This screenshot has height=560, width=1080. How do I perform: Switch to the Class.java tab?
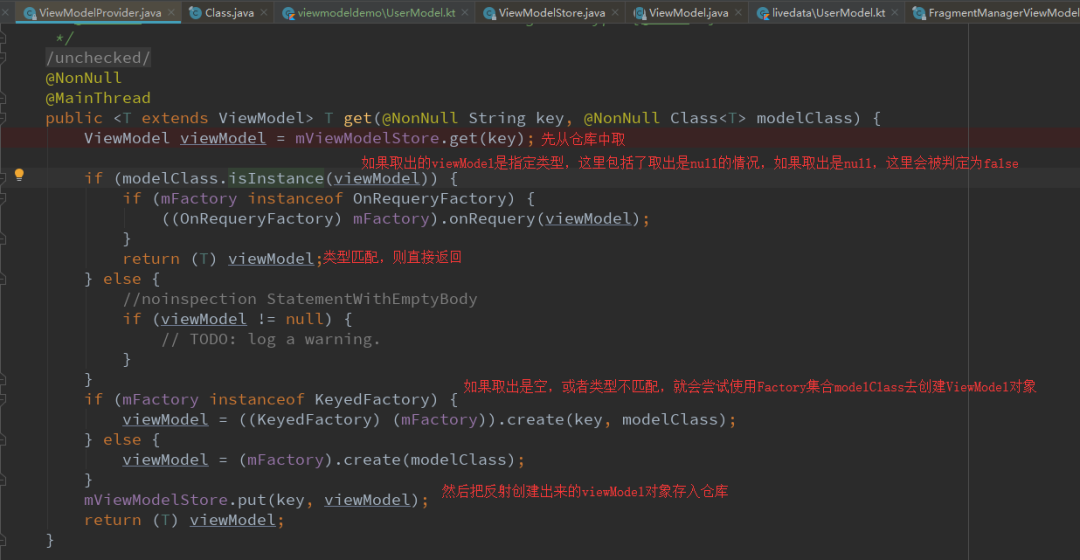point(229,12)
